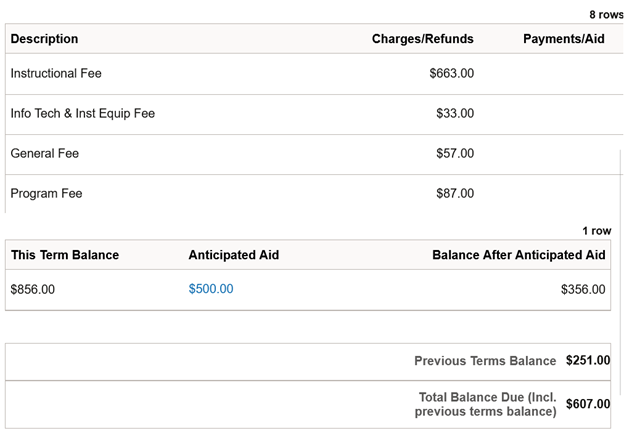This screenshot has width=624, height=444.
Task: Click the charges table vertical scrollbar
Action: 620,180
